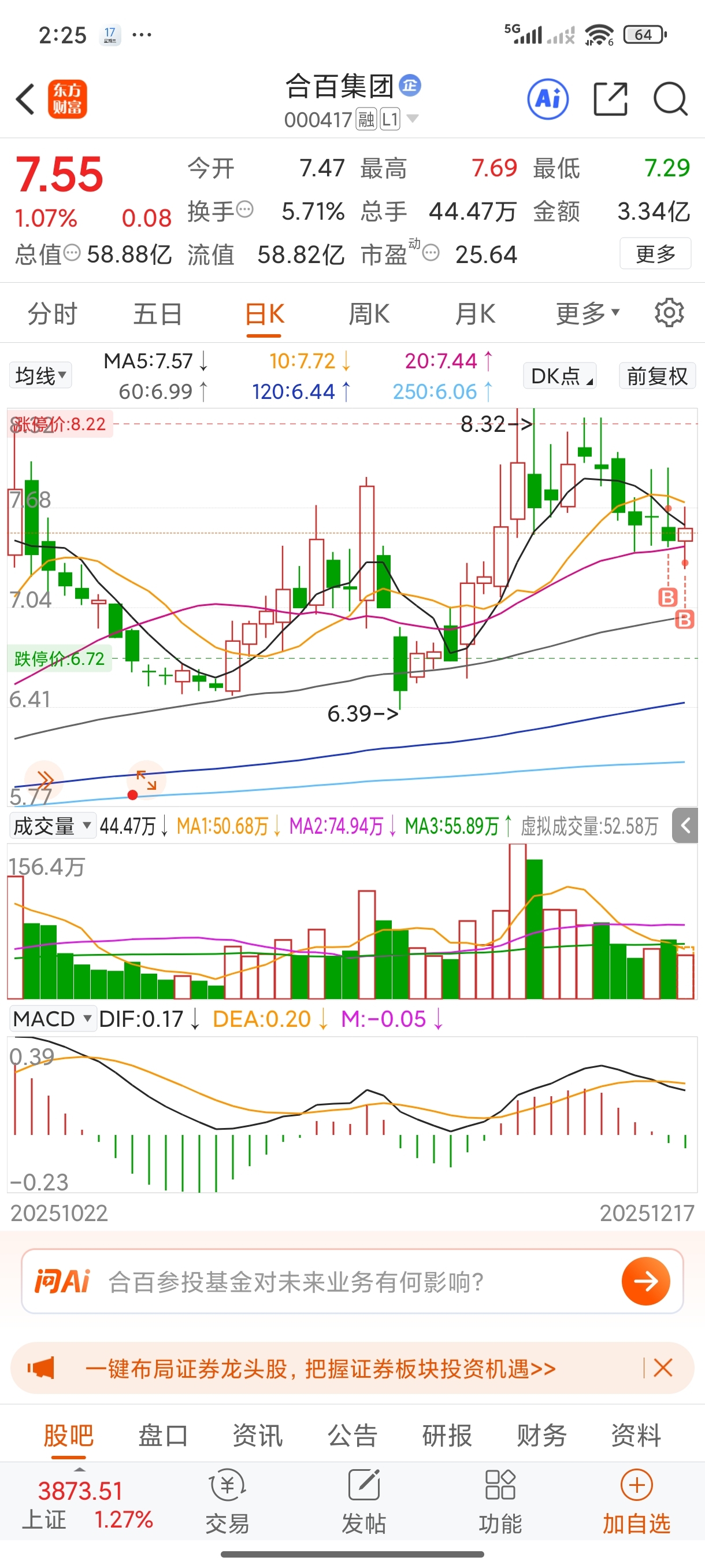Go back with the left chevron arrow
705x1568 pixels.
pyautogui.click(x=25, y=99)
